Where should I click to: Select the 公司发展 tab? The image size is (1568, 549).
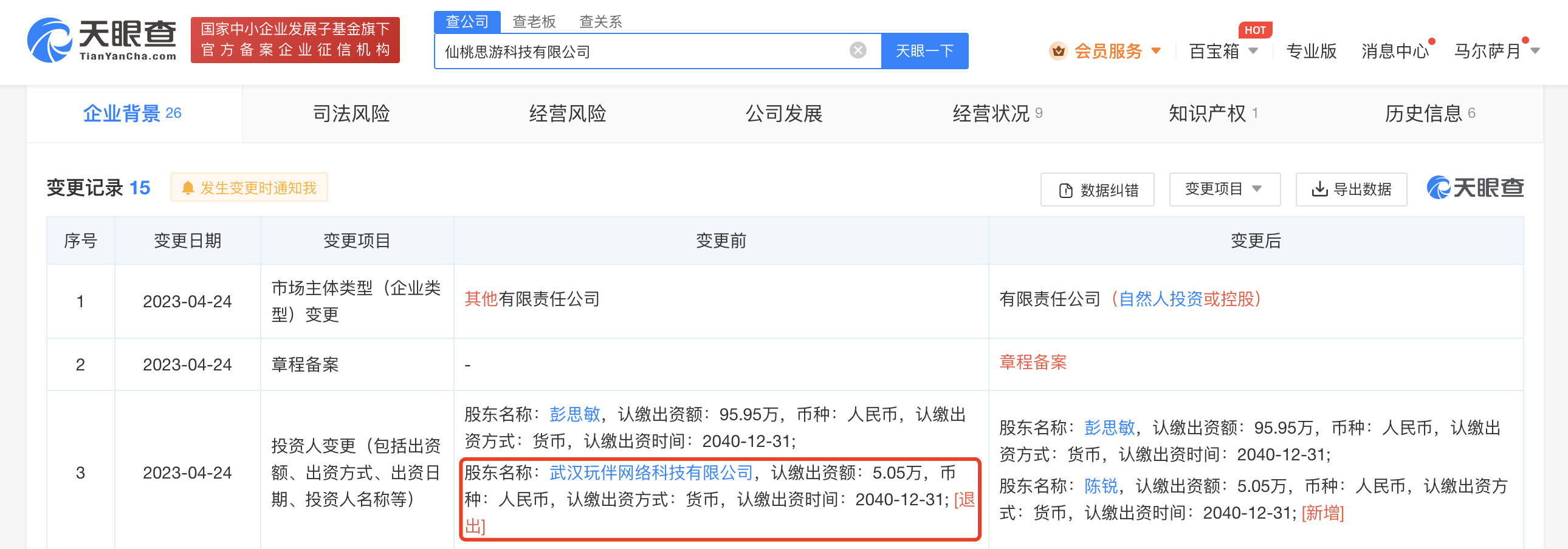click(784, 114)
